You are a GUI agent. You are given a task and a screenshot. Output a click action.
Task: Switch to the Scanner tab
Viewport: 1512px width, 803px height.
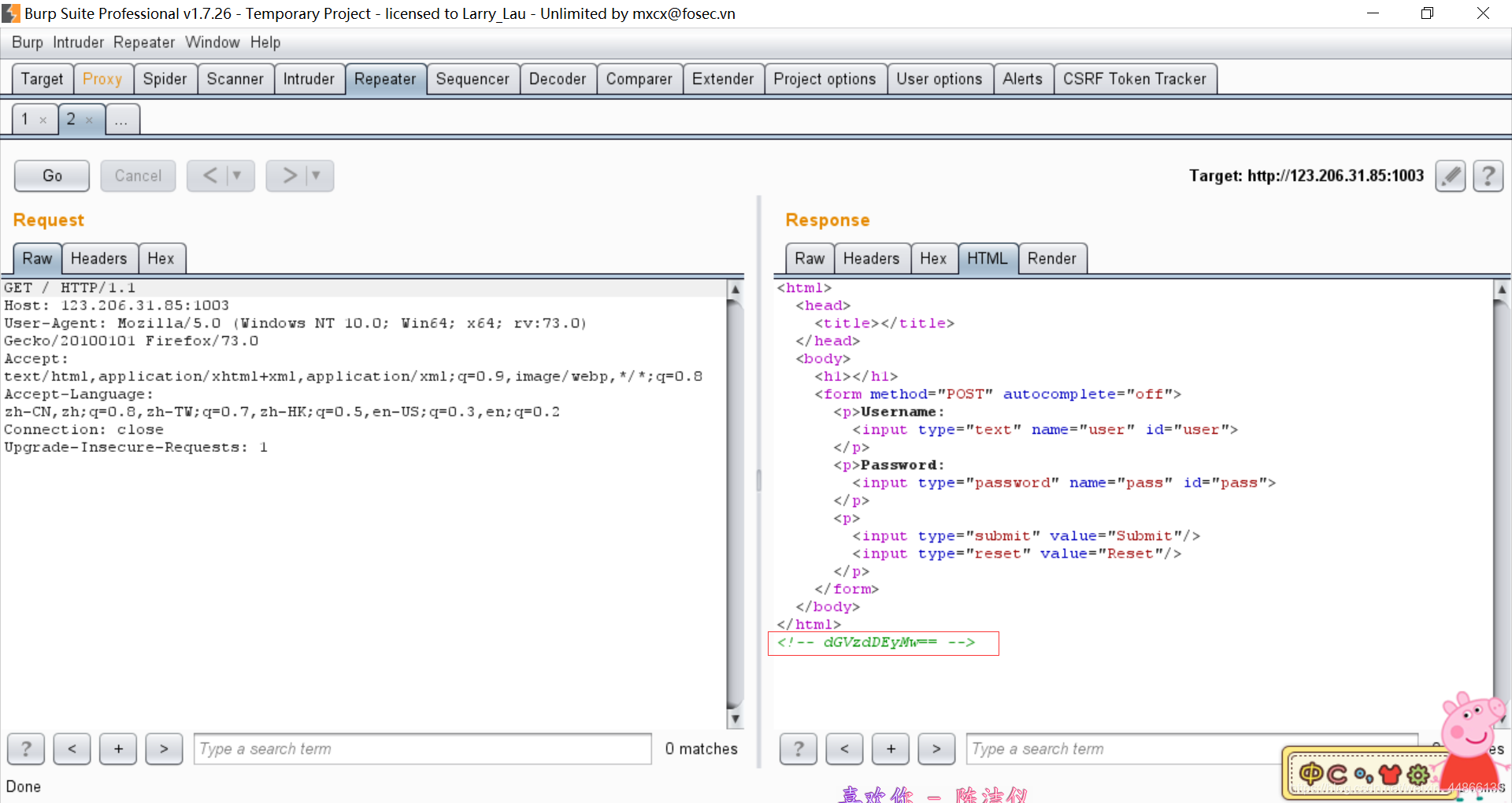[235, 79]
